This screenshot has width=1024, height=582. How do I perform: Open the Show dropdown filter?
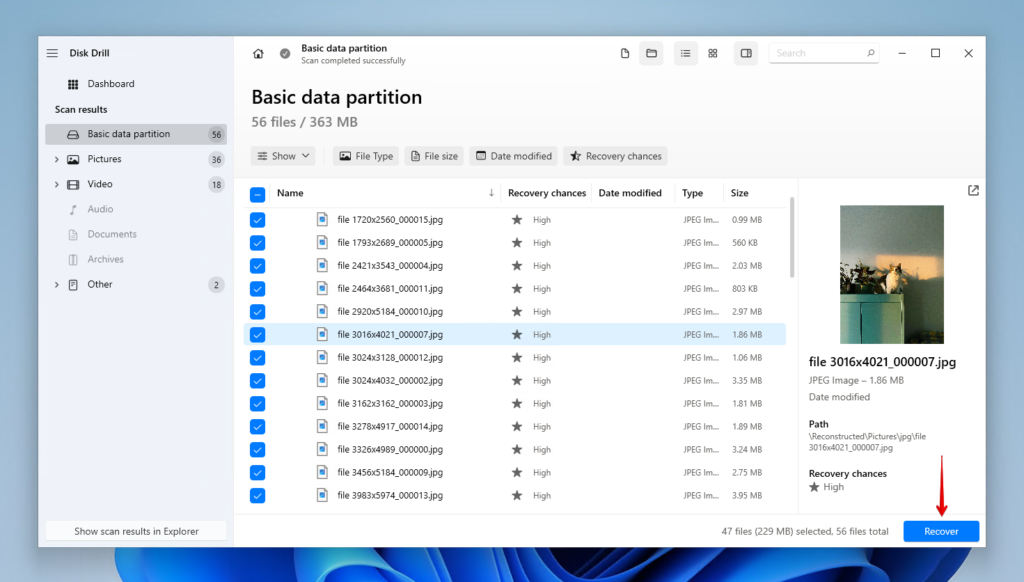[283, 156]
